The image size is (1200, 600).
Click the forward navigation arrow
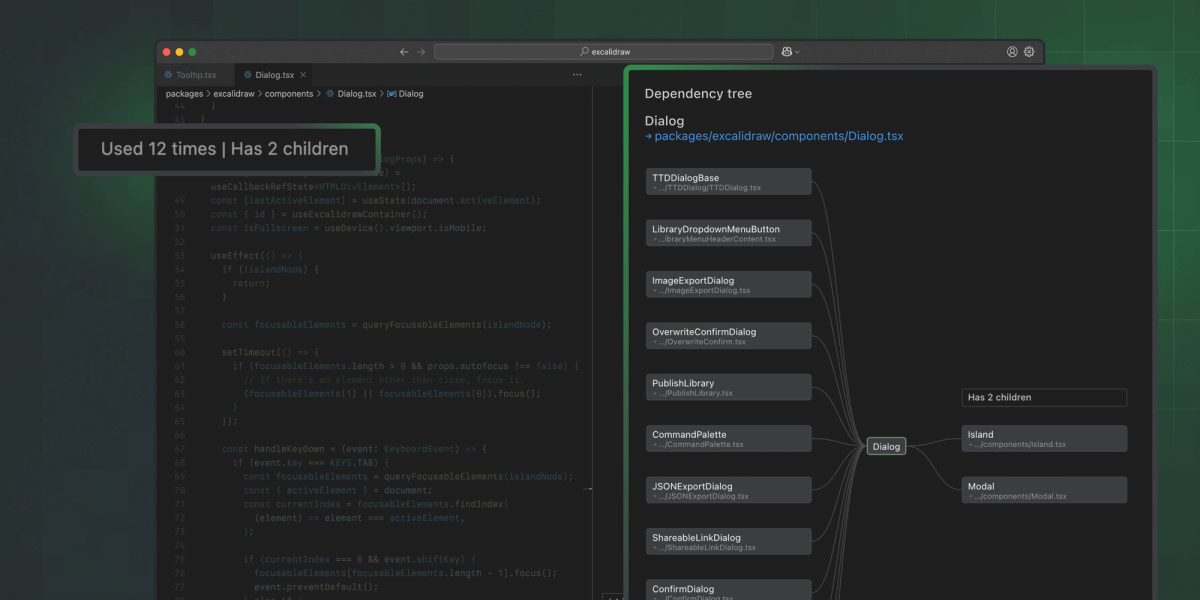(421, 52)
